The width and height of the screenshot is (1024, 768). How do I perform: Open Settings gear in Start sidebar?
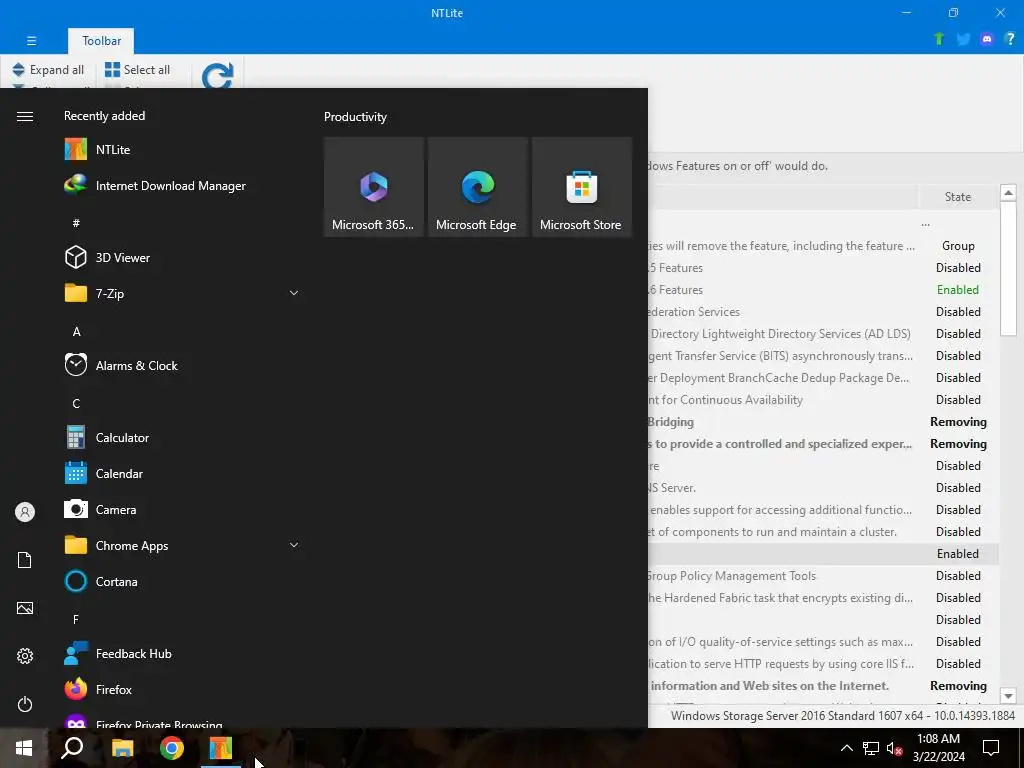[x=25, y=656]
